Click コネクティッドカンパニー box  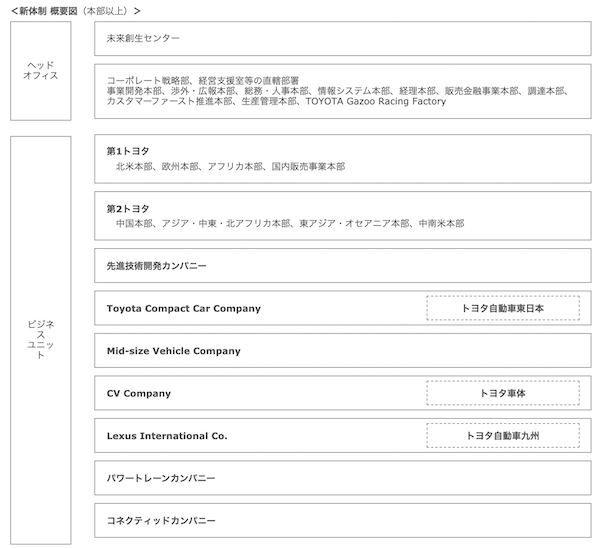(342, 520)
